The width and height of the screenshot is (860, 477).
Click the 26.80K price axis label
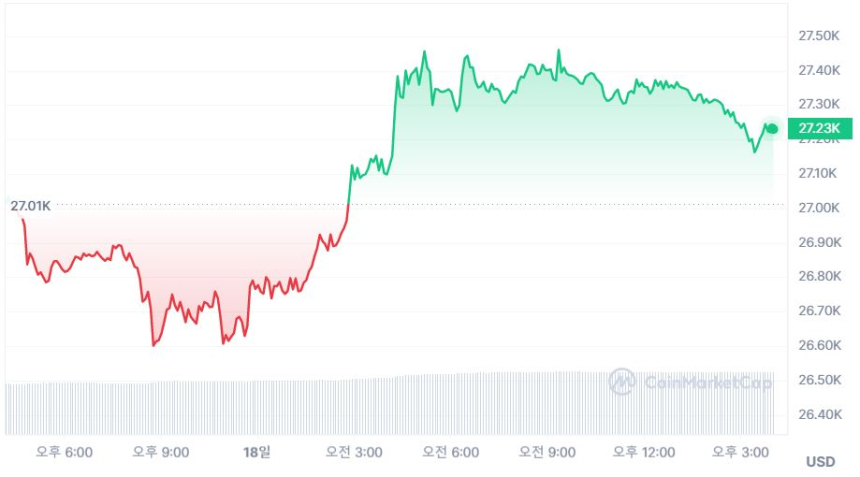click(818, 277)
